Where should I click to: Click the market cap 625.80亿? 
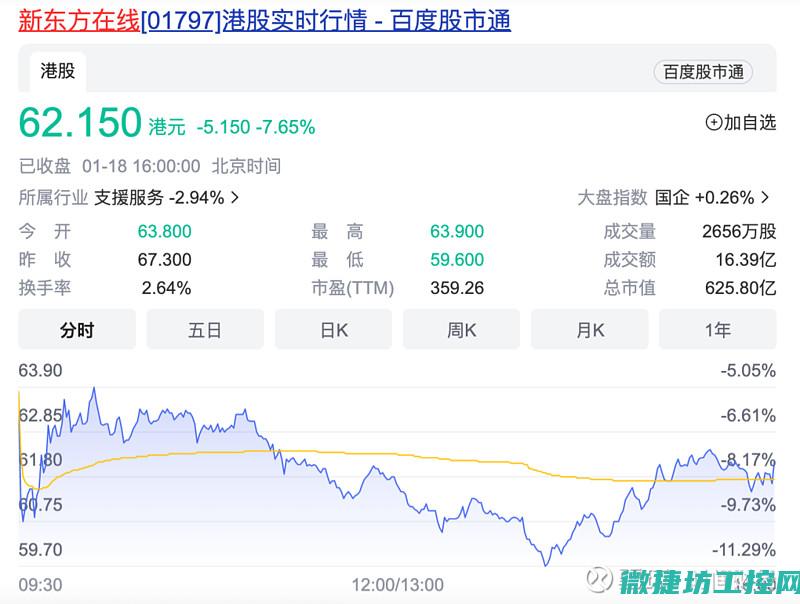click(740, 288)
